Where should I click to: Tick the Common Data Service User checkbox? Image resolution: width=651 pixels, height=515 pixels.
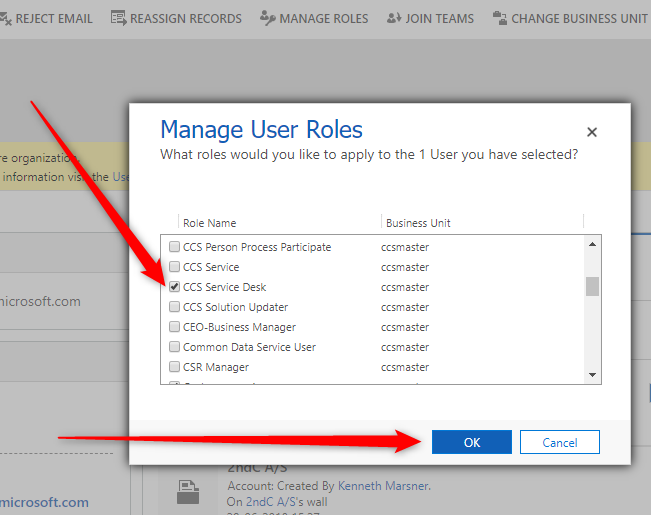click(x=174, y=347)
